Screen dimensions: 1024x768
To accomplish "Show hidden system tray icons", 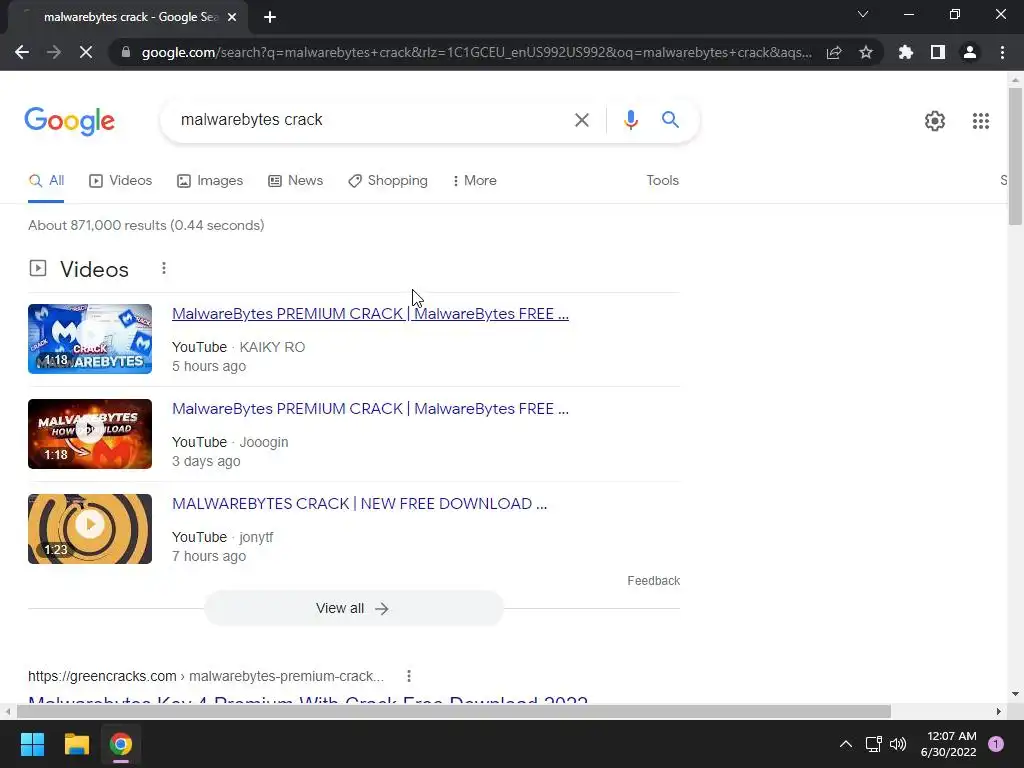I will (846, 744).
